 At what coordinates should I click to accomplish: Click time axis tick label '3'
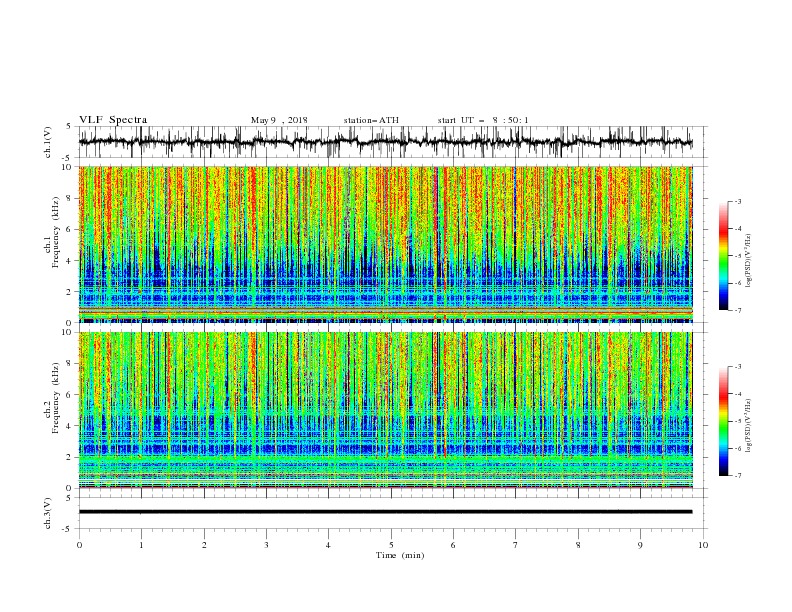click(x=266, y=545)
